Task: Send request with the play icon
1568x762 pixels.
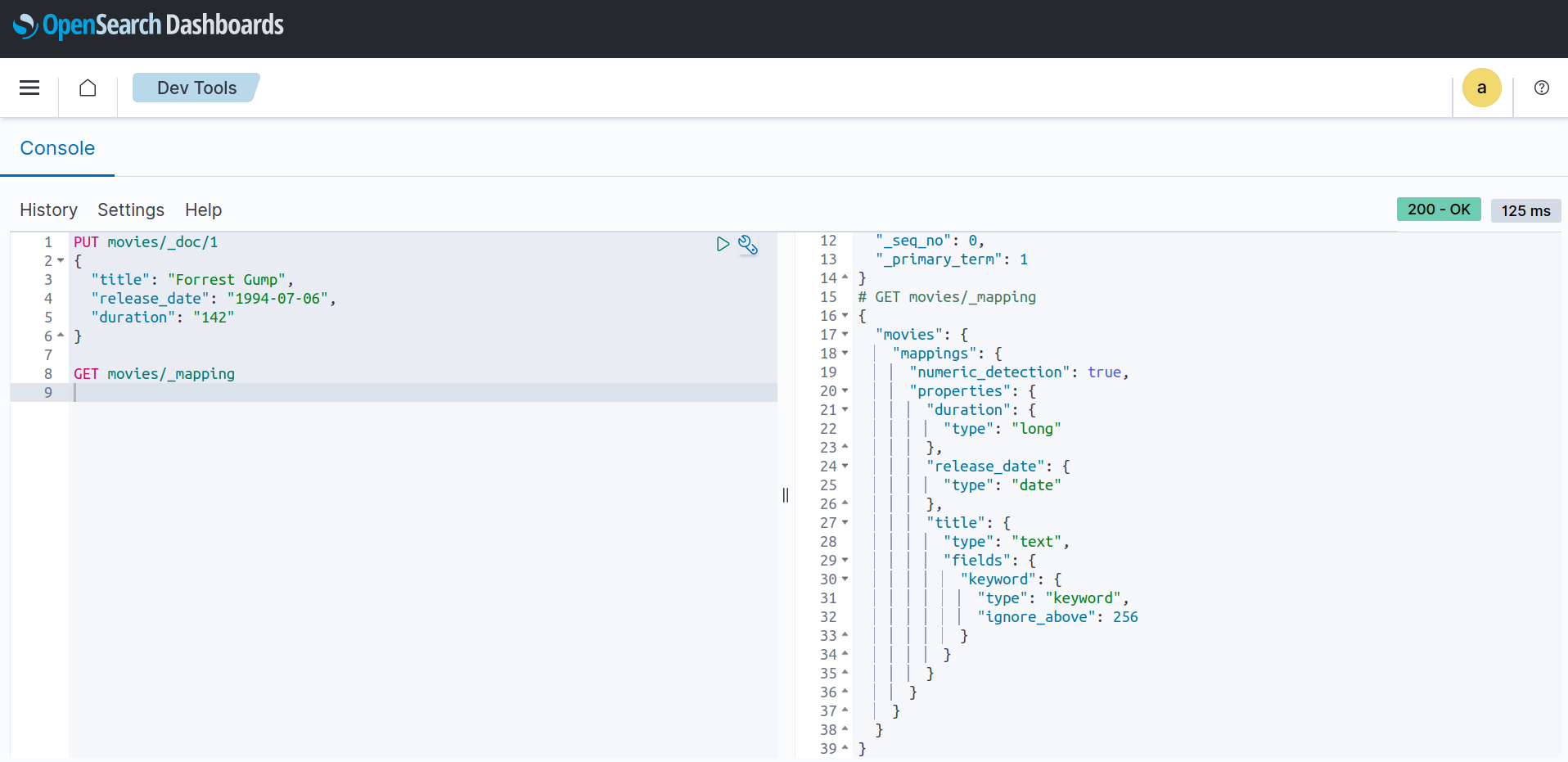Action: pos(723,244)
